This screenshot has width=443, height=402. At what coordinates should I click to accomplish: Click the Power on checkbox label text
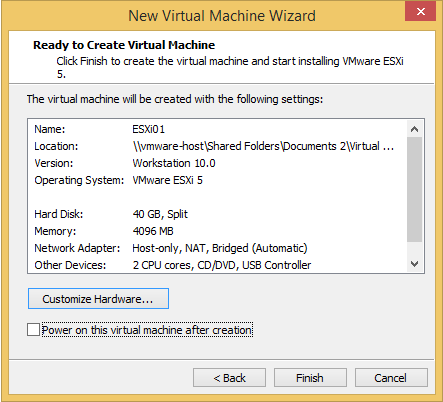[x=147, y=330]
